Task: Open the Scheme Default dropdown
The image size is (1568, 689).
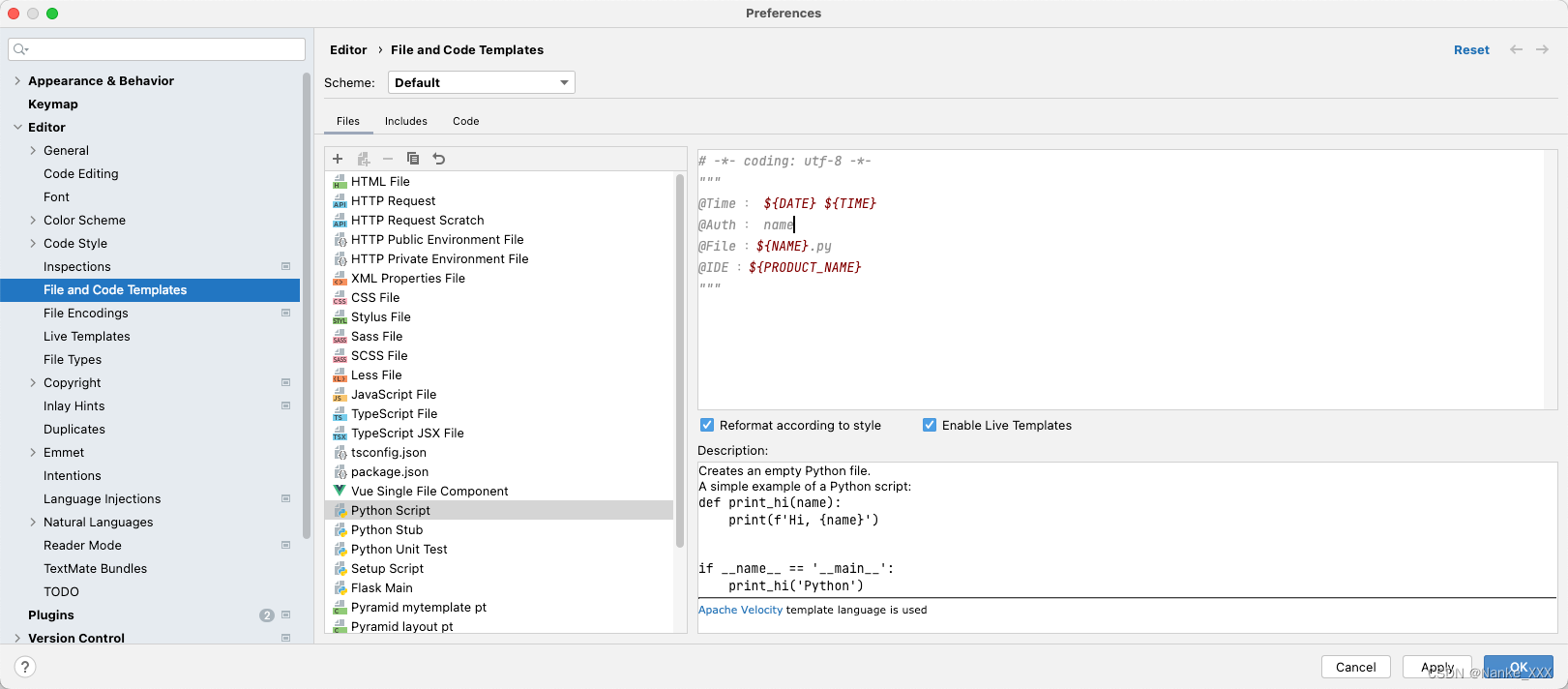Action: [x=482, y=82]
